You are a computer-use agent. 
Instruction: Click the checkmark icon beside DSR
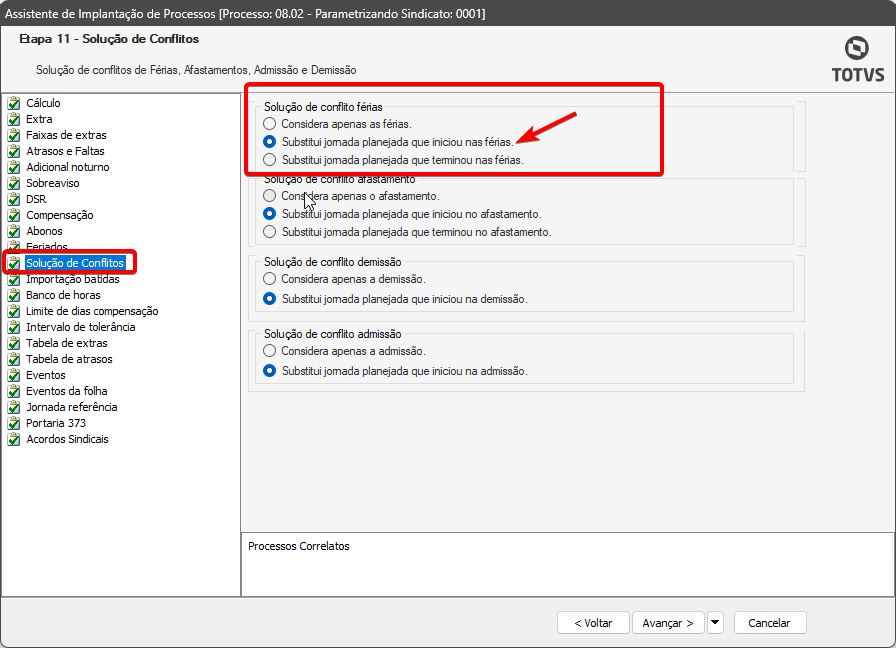tap(14, 199)
